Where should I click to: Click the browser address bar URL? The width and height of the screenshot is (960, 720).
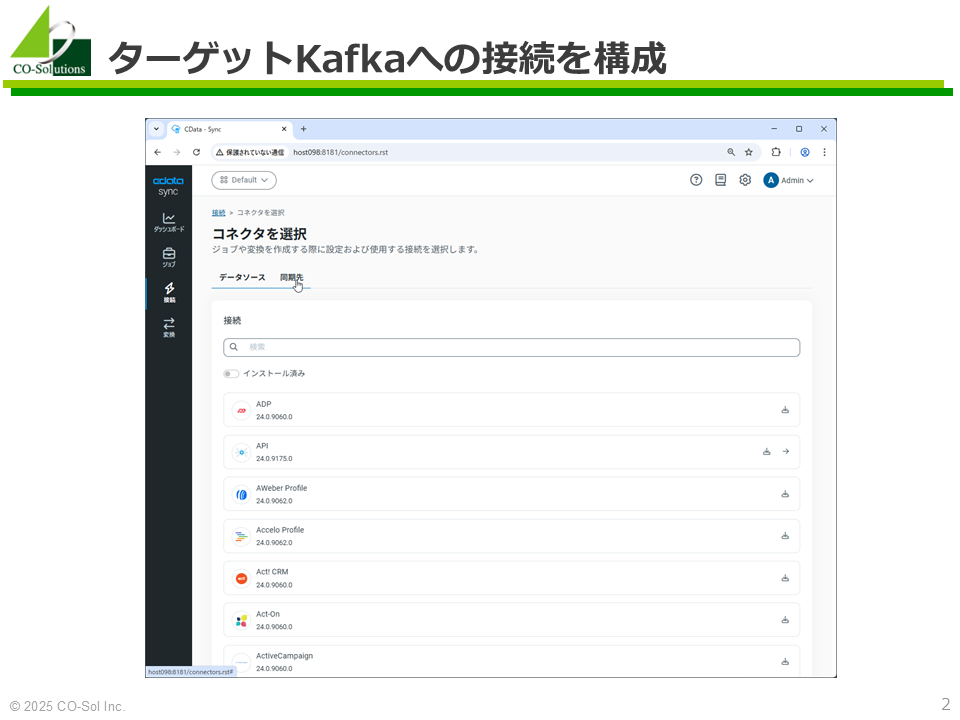340,152
